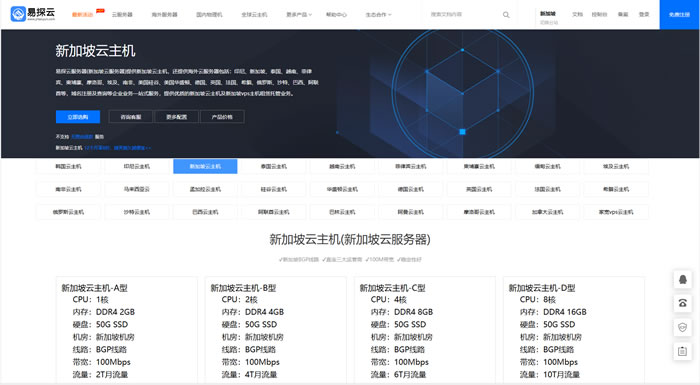Click the 新加坡云主机-B型 card title
Viewport: 700px width, 385px height.
(x=243, y=288)
